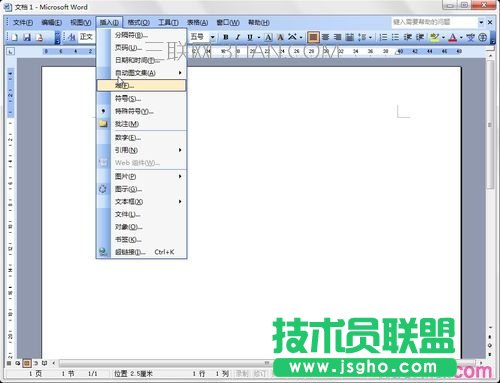
Task: Click the Line Spacing icon
Action: pos(362,37)
